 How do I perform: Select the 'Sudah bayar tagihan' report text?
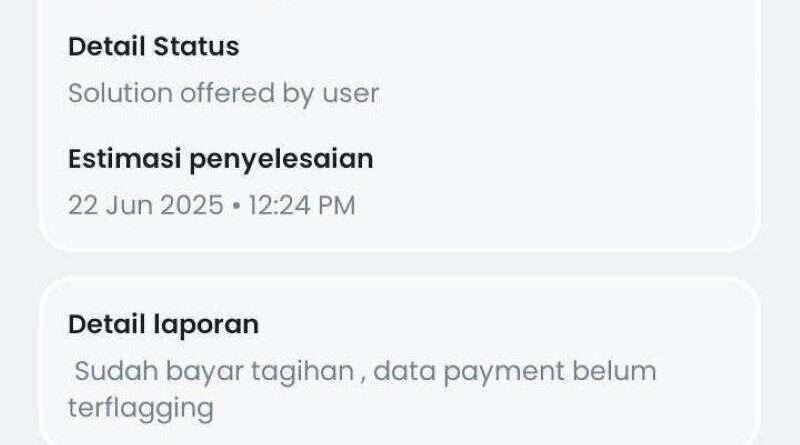coord(214,372)
